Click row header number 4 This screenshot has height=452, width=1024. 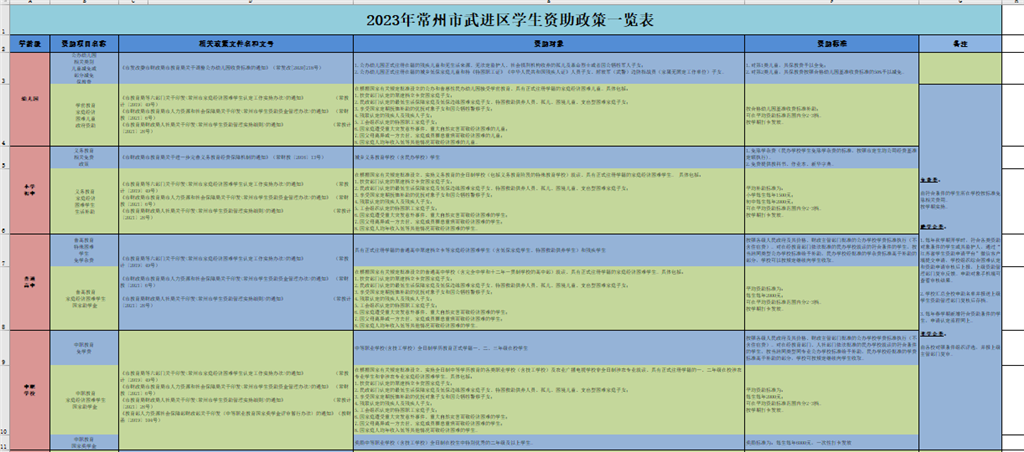(5, 115)
